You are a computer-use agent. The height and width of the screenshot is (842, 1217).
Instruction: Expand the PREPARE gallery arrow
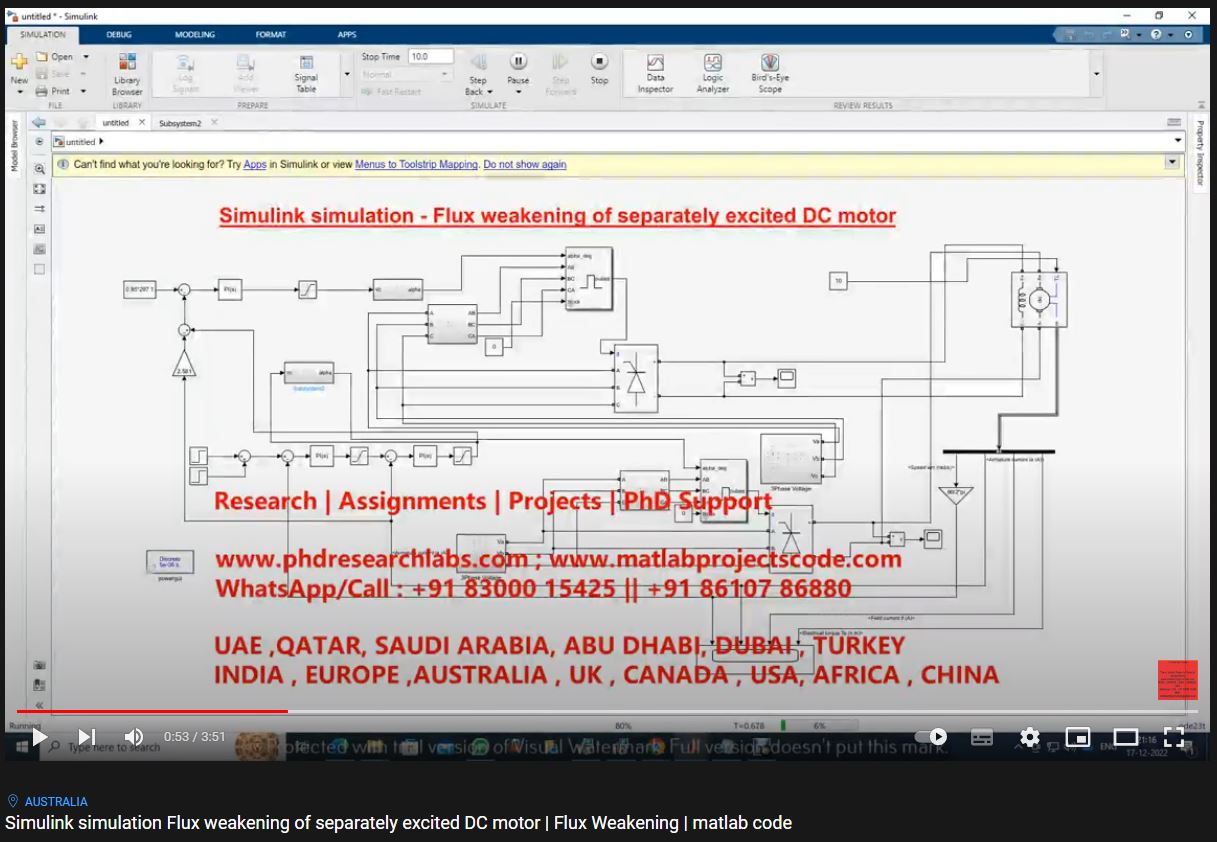[x=347, y=74]
